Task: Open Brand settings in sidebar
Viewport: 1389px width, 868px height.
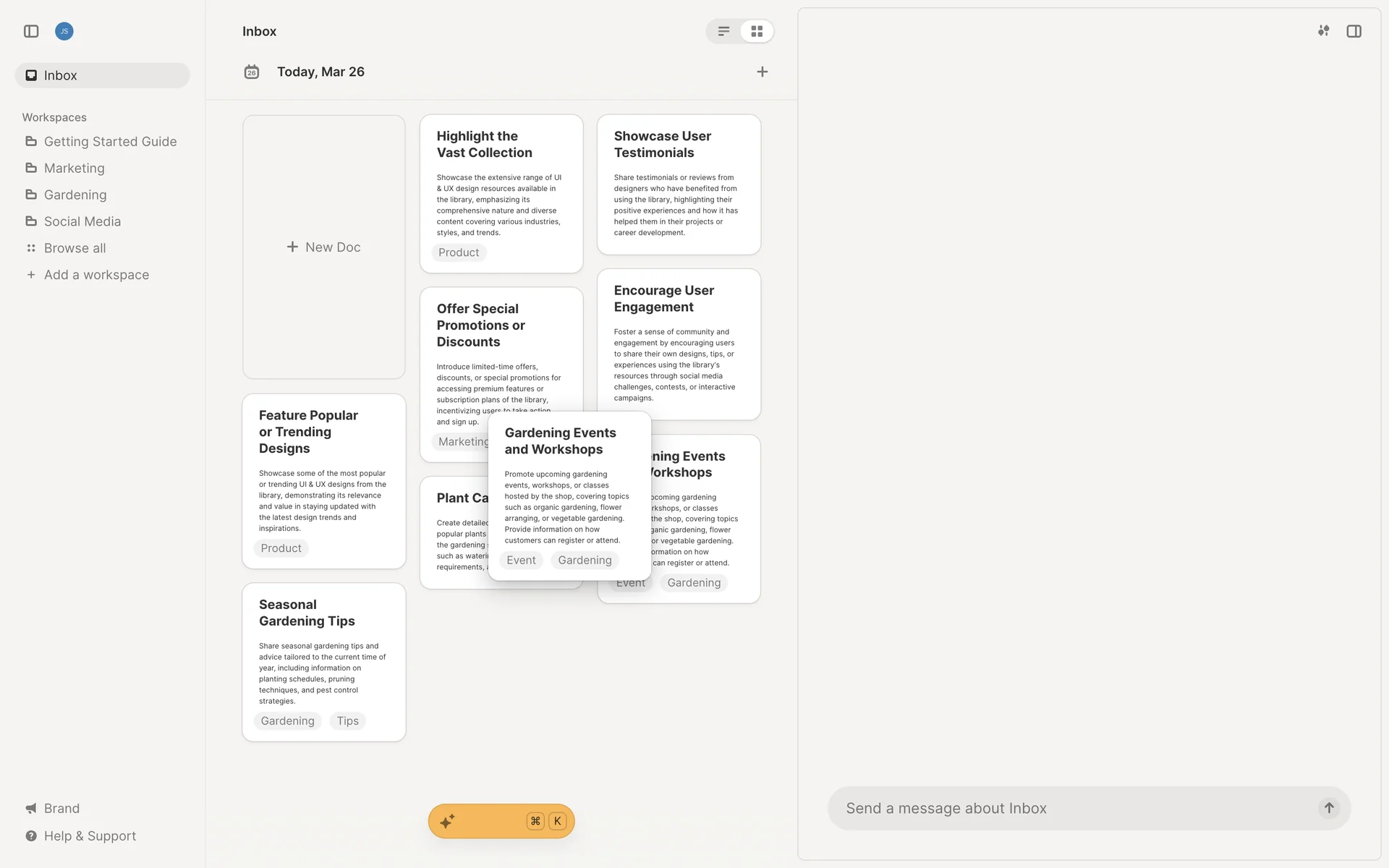Action: point(61,808)
